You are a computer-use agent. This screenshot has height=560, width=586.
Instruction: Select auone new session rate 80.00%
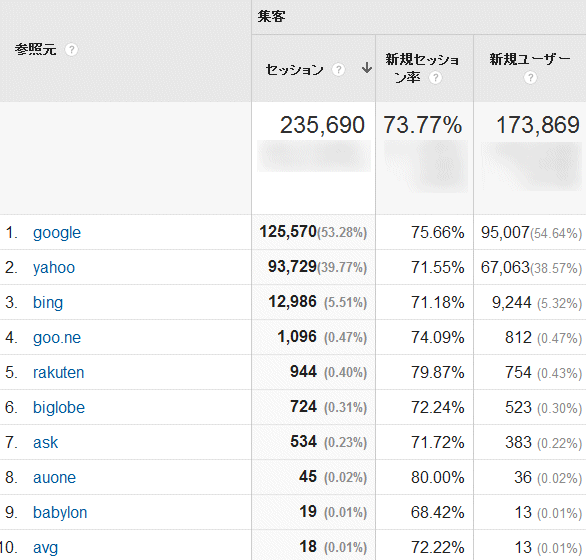(438, 477)
